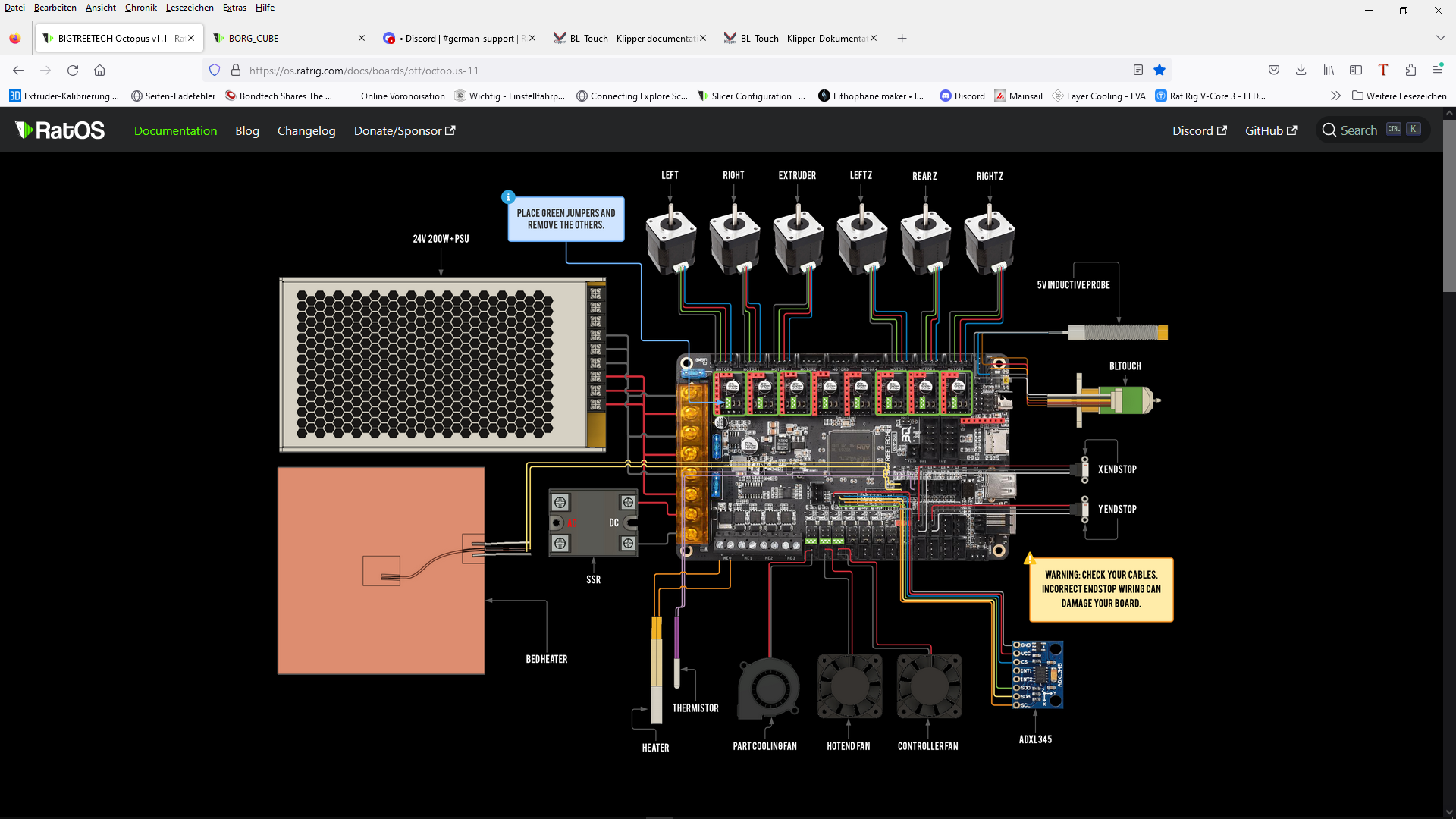Image resolution: width=1456 pixels, height=819 pixels.
Task: Open the downloads panel
Action: coord(1301,70)
